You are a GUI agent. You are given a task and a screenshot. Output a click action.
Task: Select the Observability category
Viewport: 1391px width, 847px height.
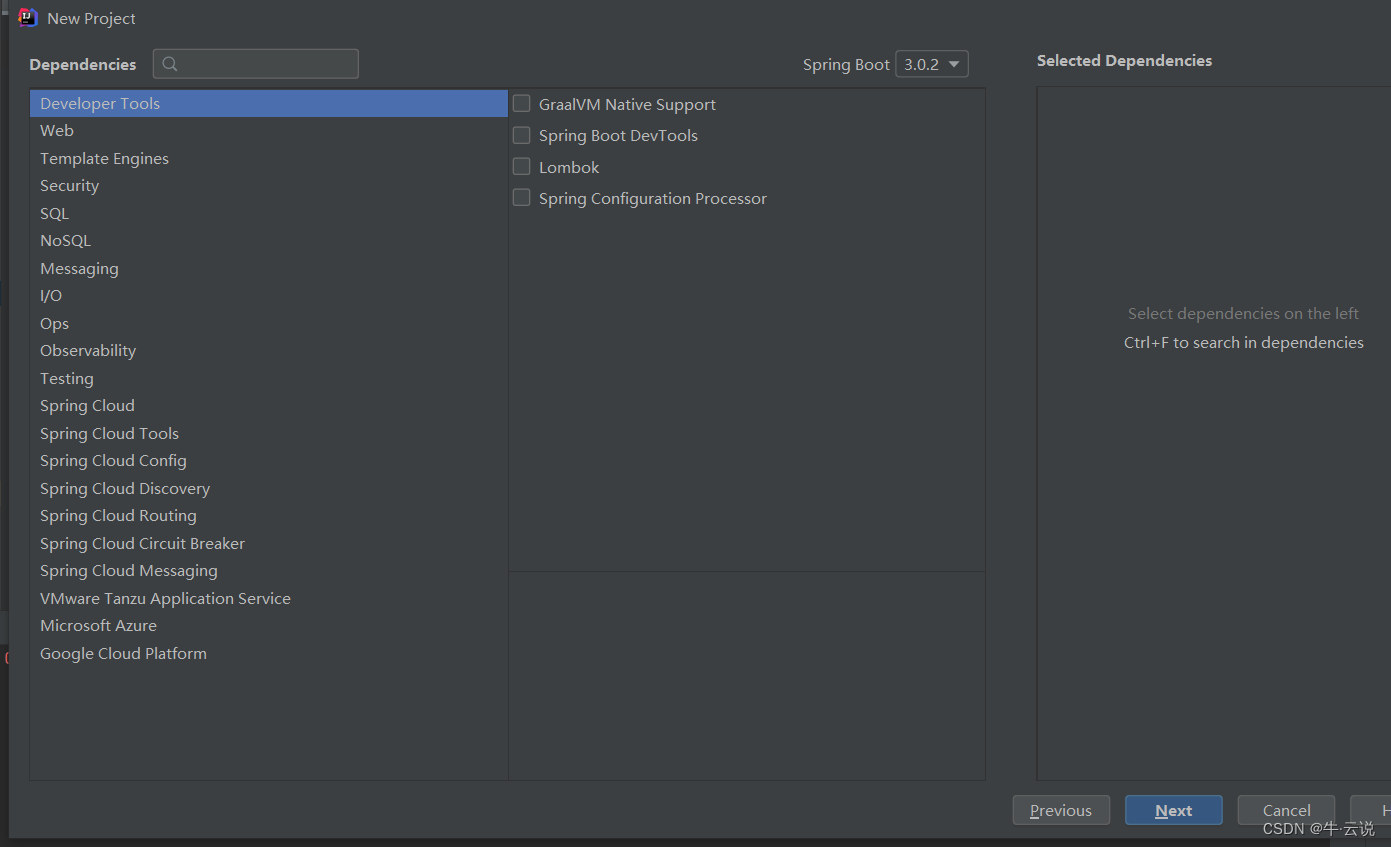pos(269,351)
